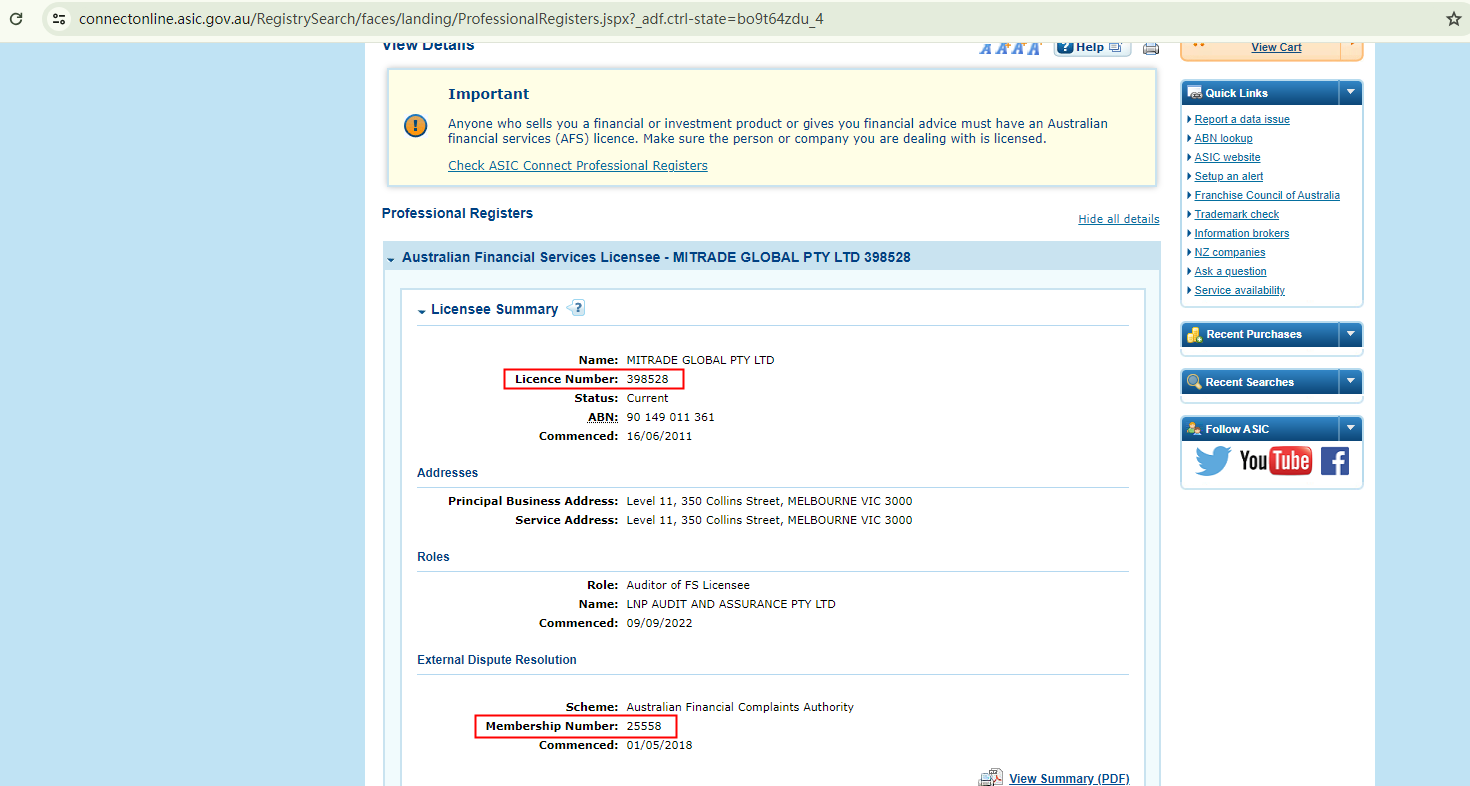1470x786 pixels.
Task: Click the Service Address value
Action: point(770,520)
